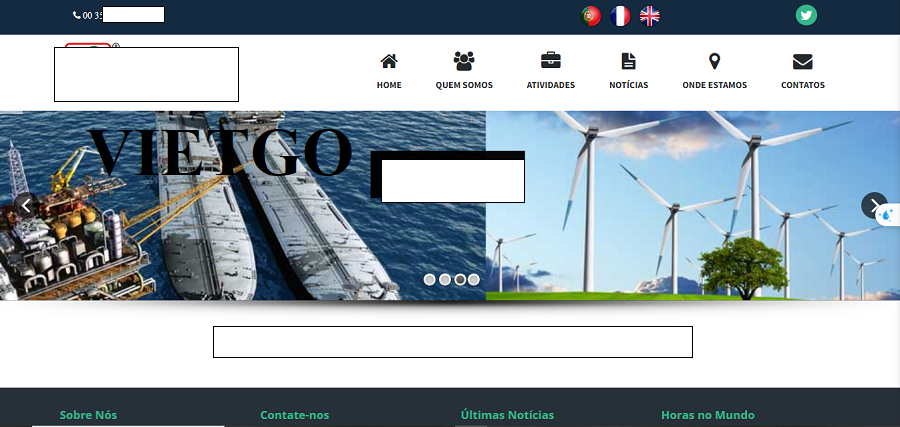The height and width of the screenshot is (427, 900).
Task: Click the document icon above NOTÍCIAS
Action: click(x=629, y=61)
